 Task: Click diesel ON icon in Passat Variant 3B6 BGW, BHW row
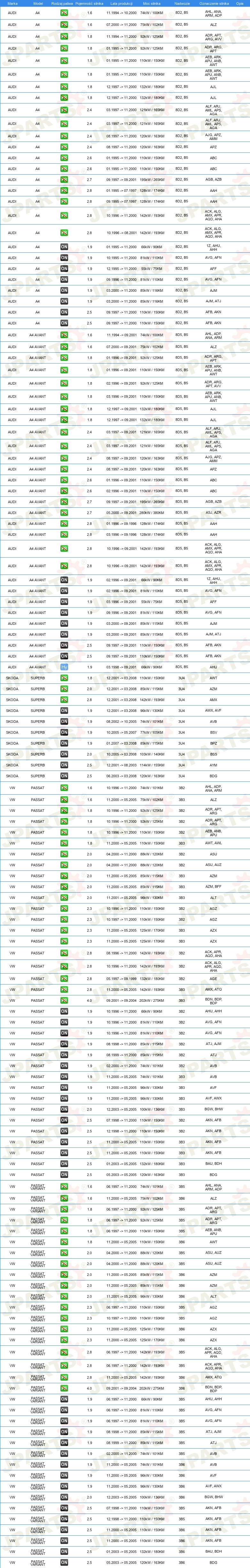coord(64,1498)
